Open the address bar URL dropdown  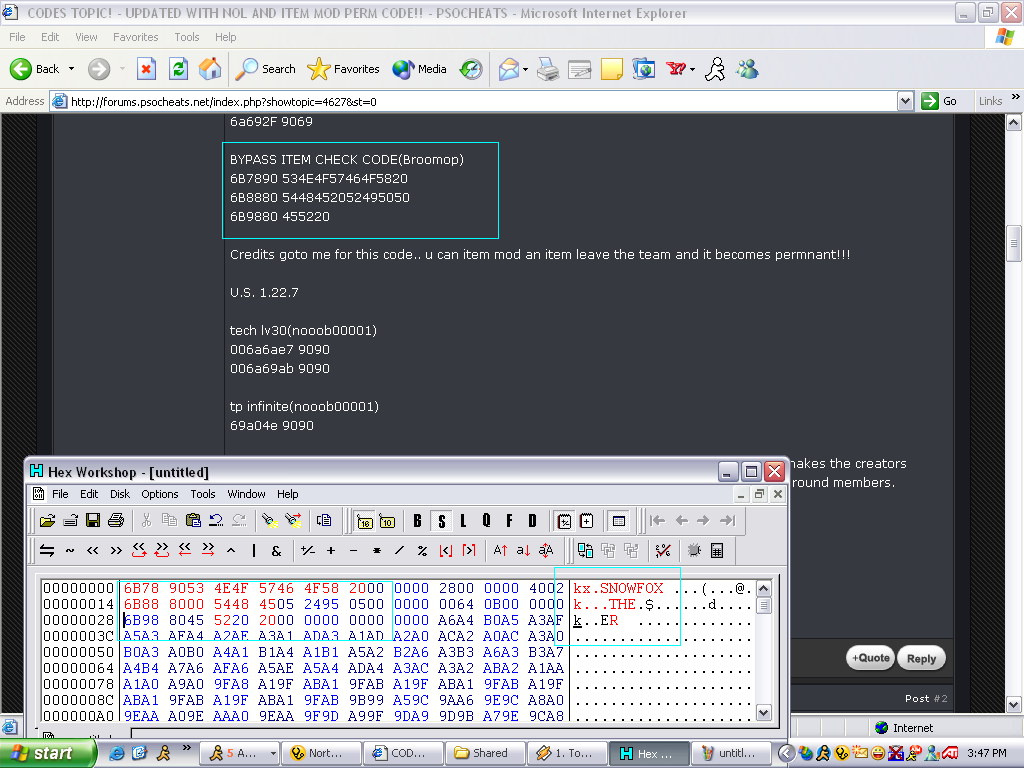[x=904, y=101]
